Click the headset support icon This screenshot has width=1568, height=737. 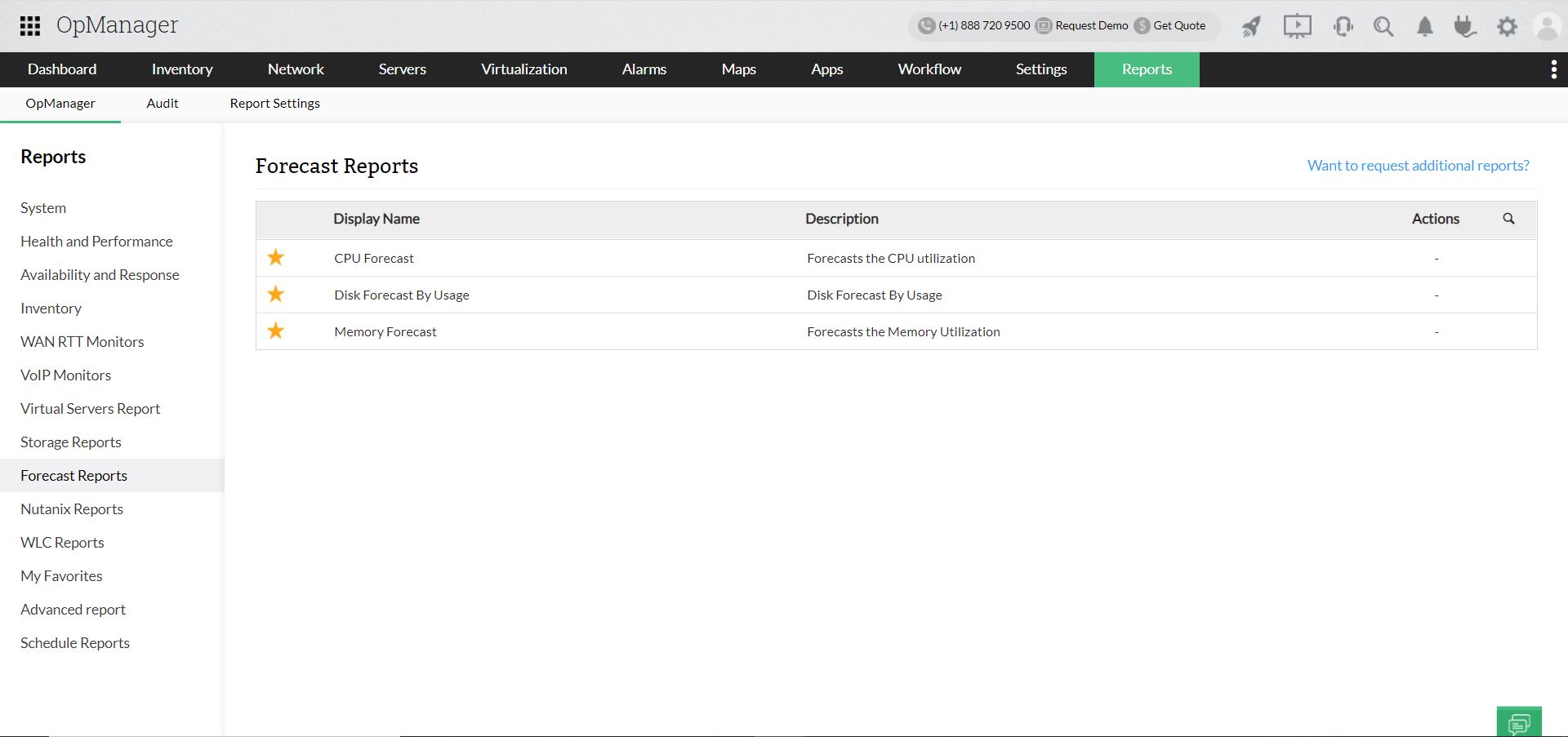(x=1343, y=27)
